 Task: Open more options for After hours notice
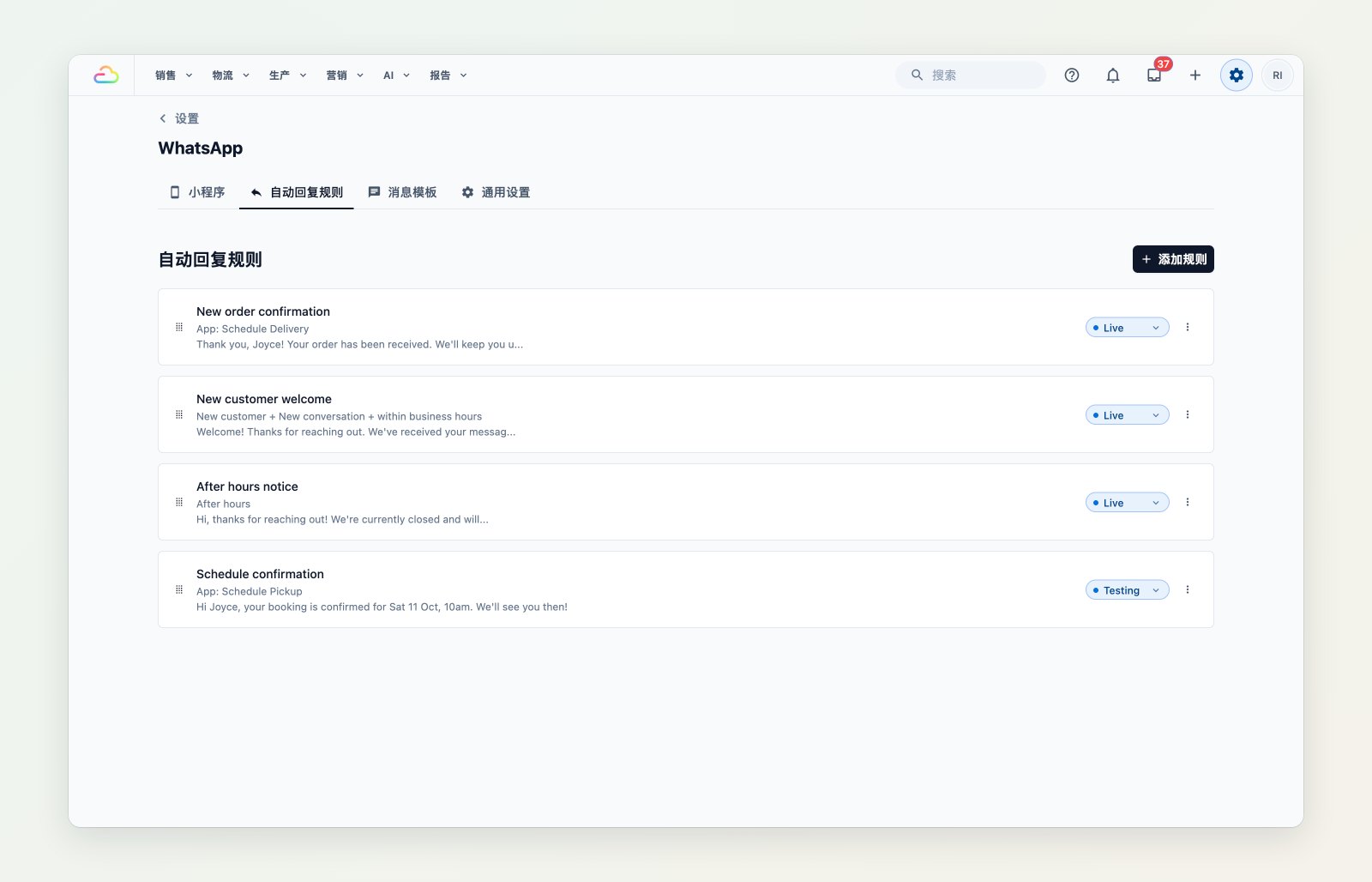[1188, 502]
